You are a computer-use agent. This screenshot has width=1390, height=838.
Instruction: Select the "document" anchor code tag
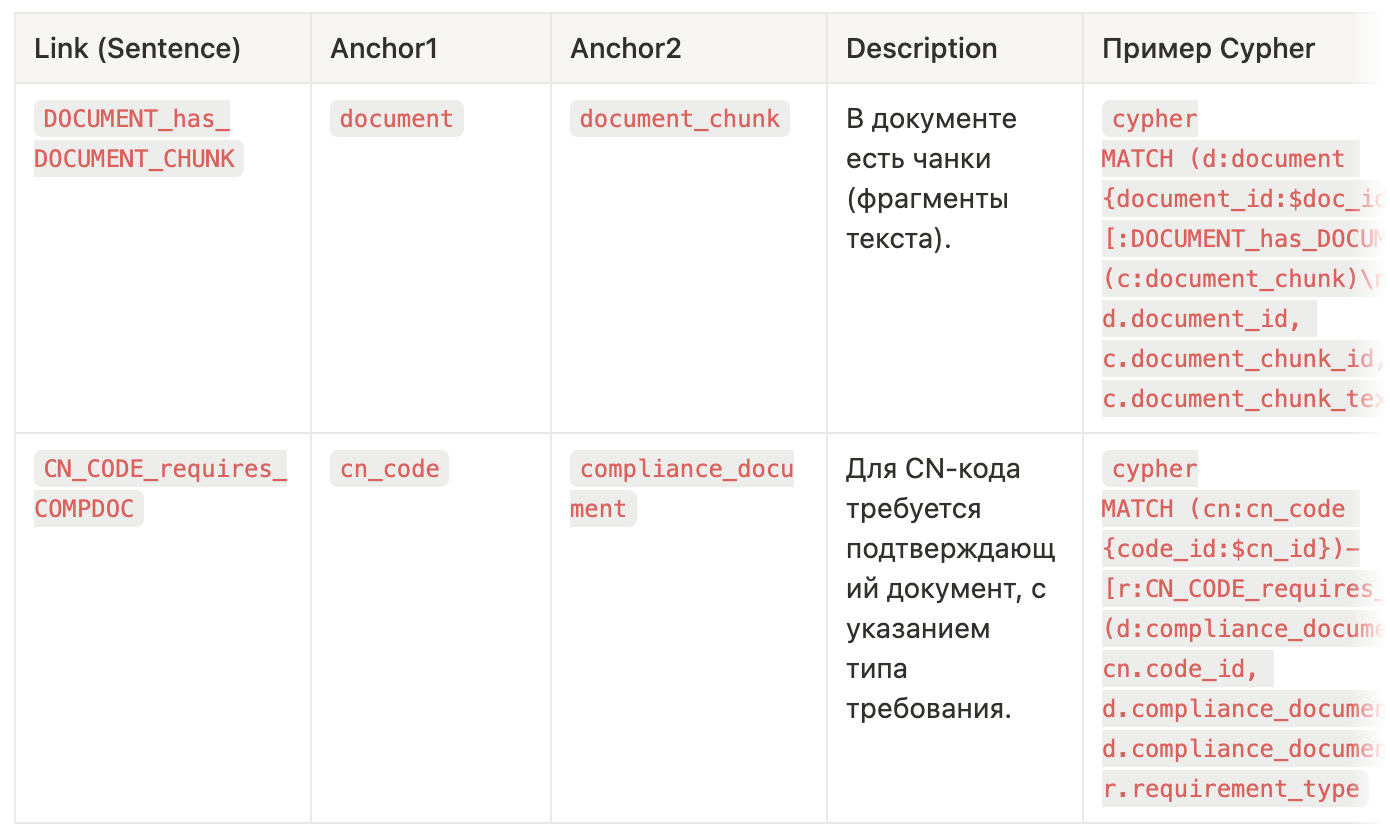pos(396,119)
